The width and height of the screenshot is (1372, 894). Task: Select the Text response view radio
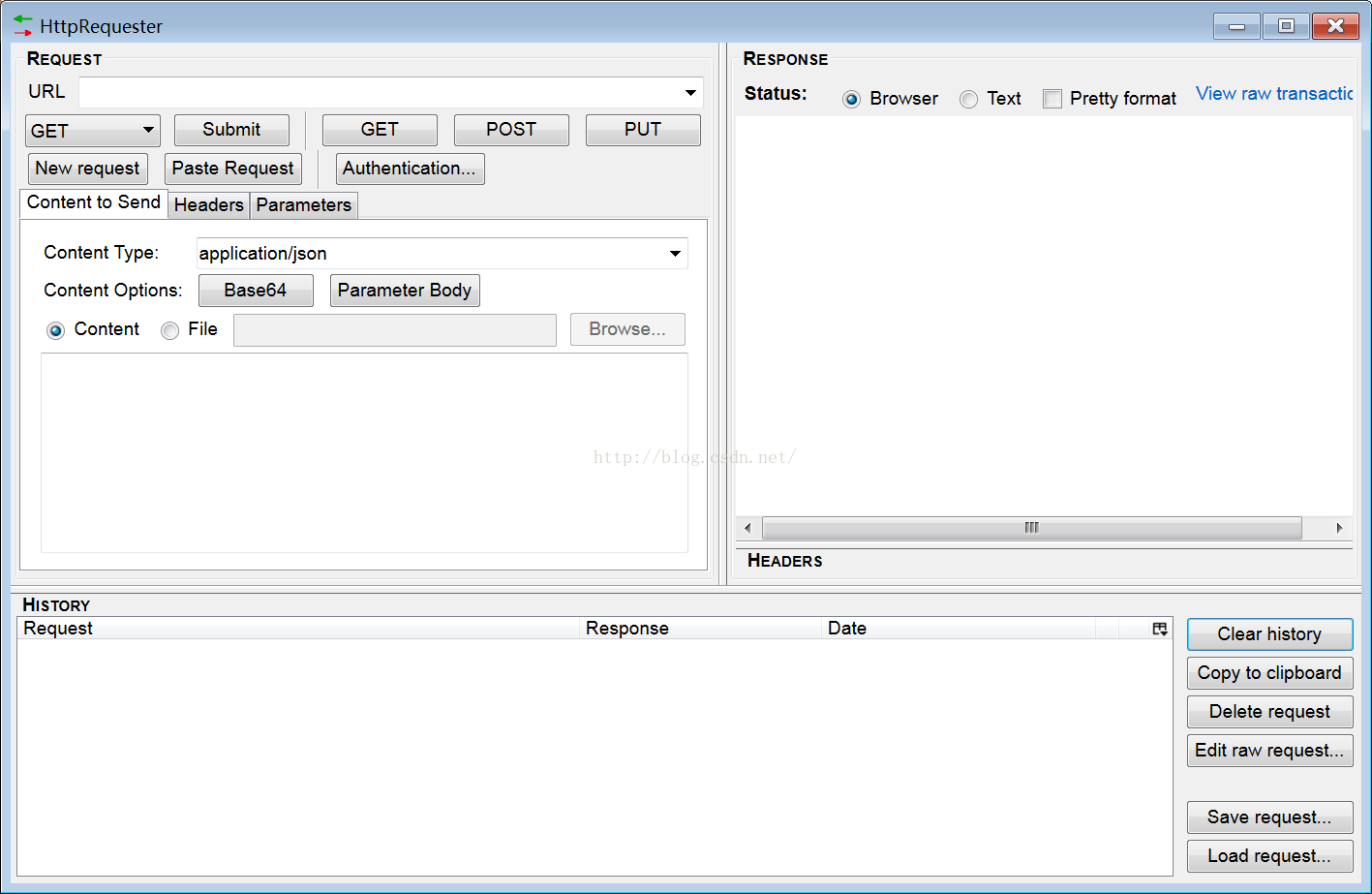[968, 99]
